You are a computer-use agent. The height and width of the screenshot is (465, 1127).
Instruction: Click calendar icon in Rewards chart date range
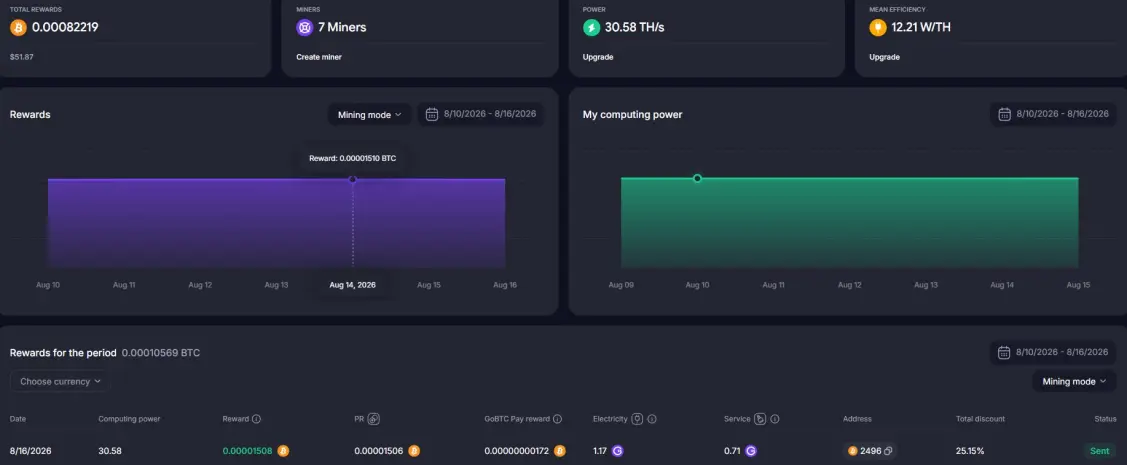(x=432, y=114)
